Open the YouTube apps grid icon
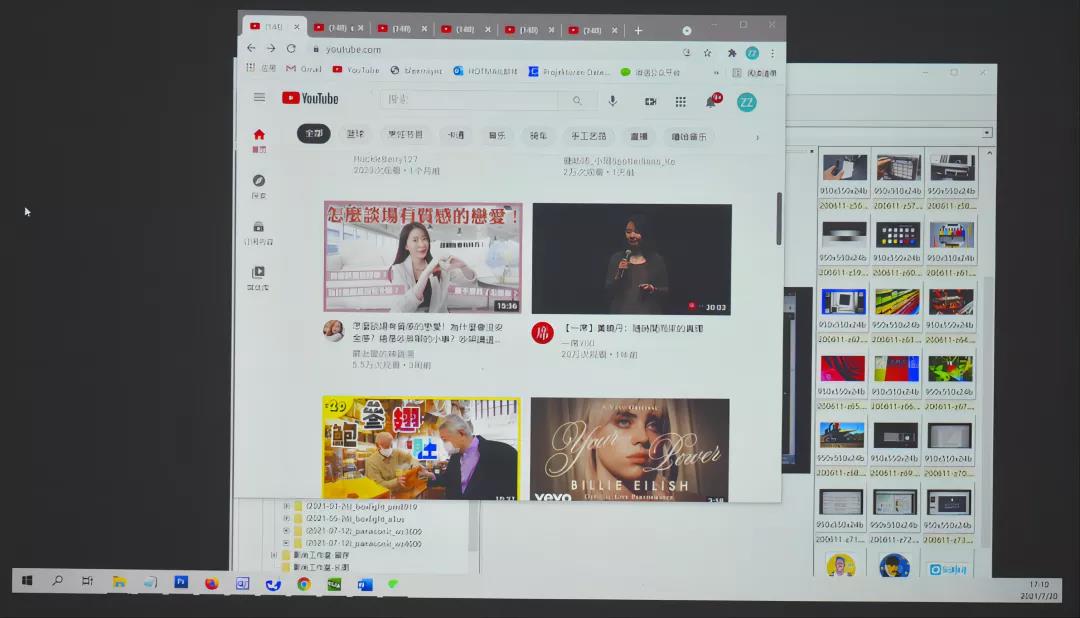Screen dimensions: 1080x618 [x=680, y=102]
